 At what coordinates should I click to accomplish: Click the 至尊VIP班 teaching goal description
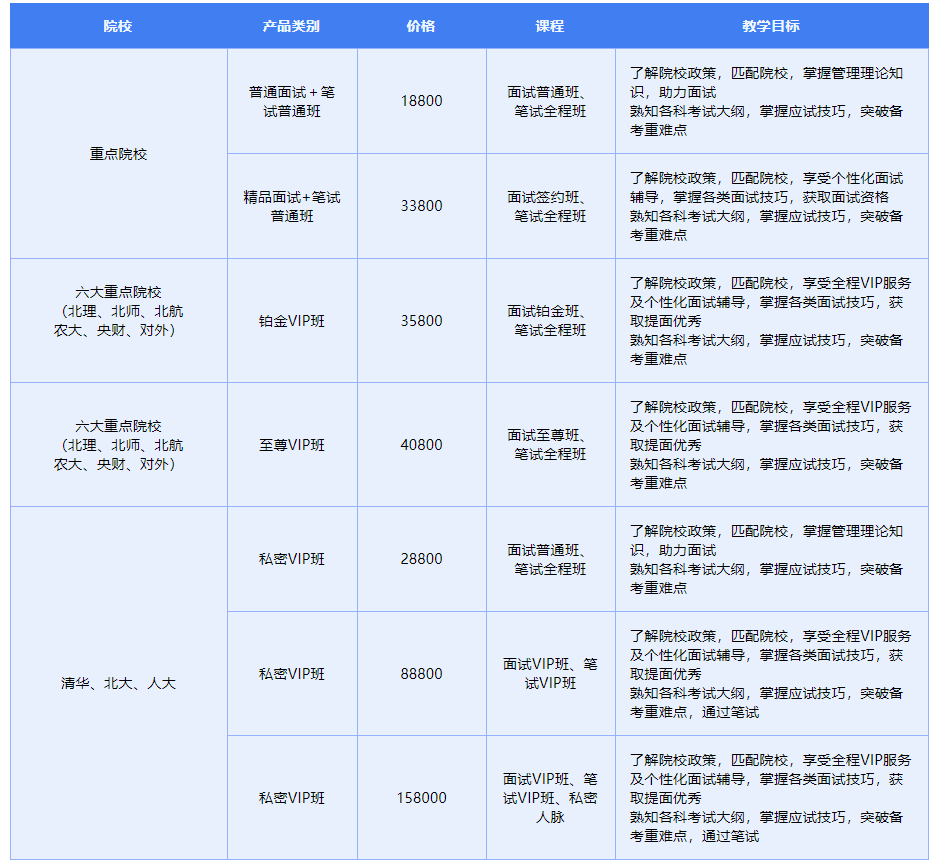[770, 444]
